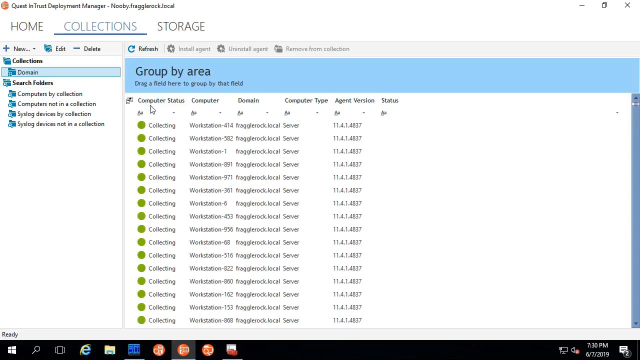The image size is (640, 360).
Task: Refresh the computer list
Action: pyautogui.click(x=143, y=49)
